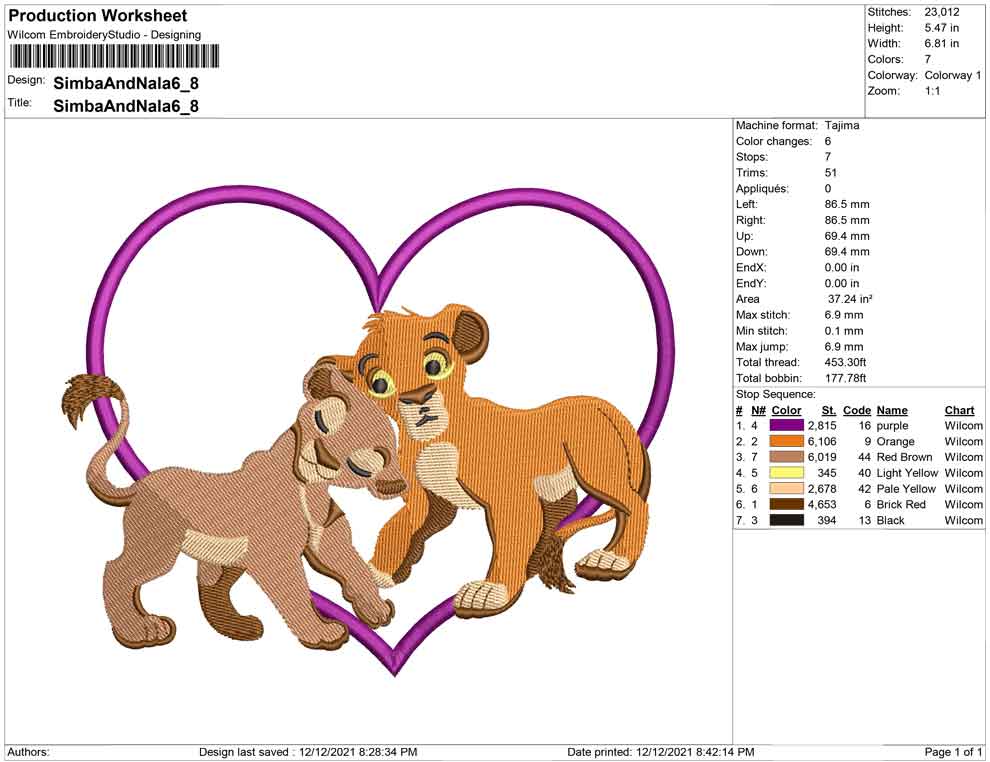This screenshot has width=990, height=762.
Task: Click the 'Code' column header
Action: click(857, 410)
